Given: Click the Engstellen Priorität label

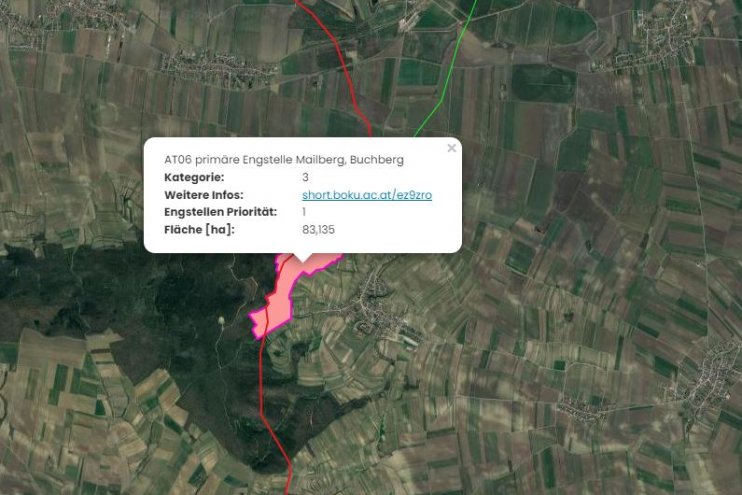Looking at the screenshot, I should (220, 212).
